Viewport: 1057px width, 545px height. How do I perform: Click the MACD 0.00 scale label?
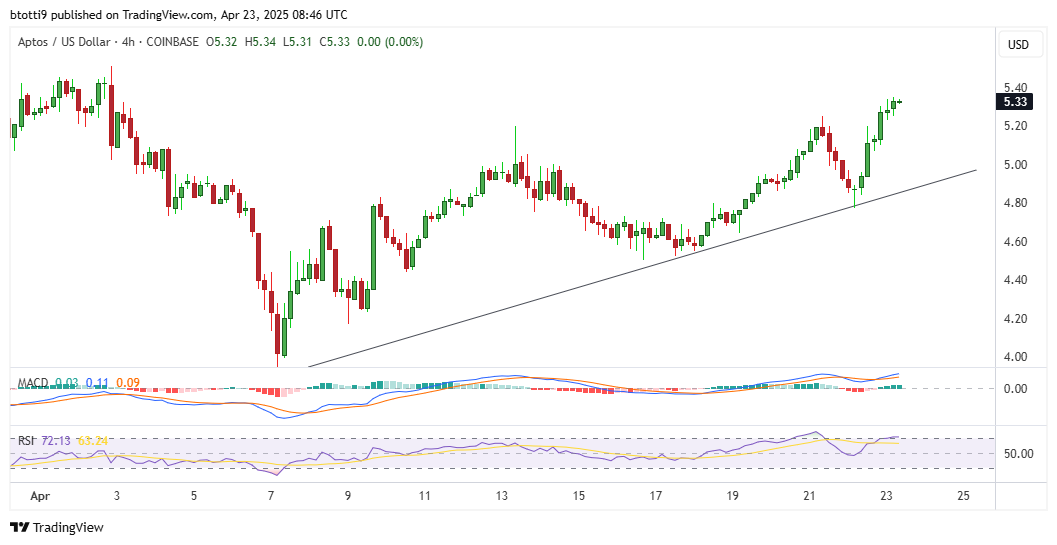click(x=1016, y=389)
